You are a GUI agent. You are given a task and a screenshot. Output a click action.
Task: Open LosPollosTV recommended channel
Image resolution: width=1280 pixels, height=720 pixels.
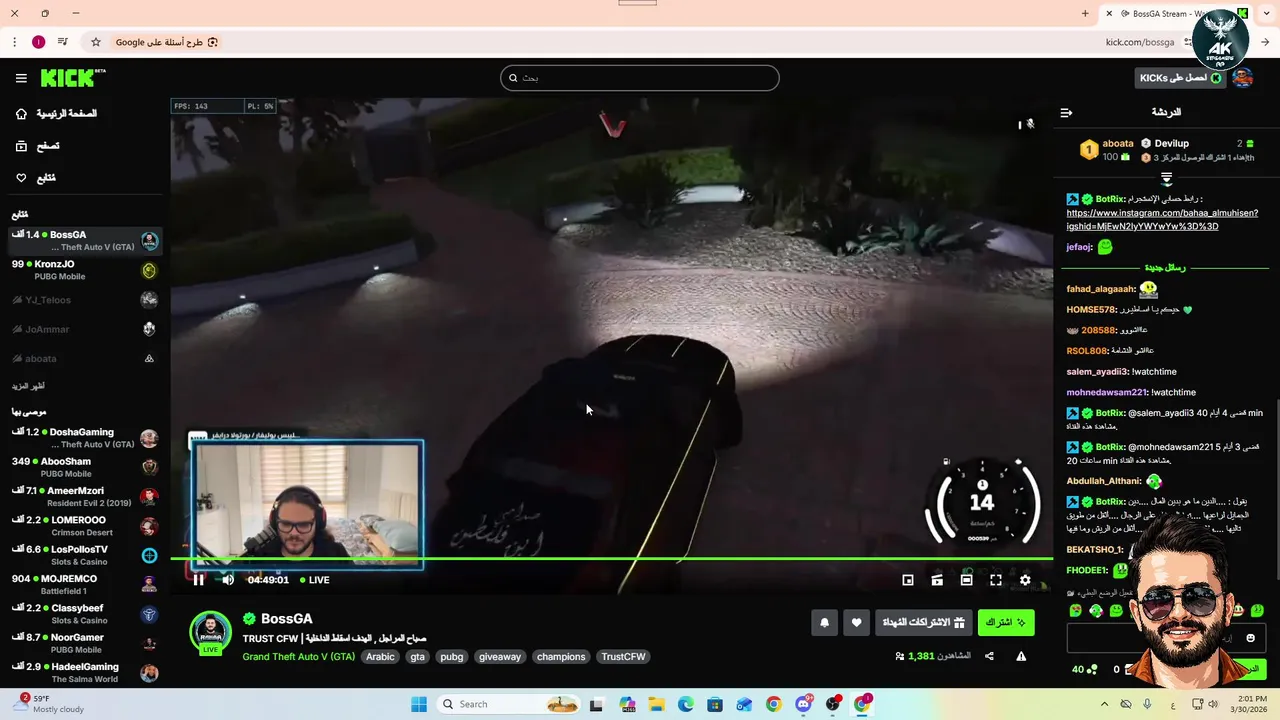pos(84,555)
